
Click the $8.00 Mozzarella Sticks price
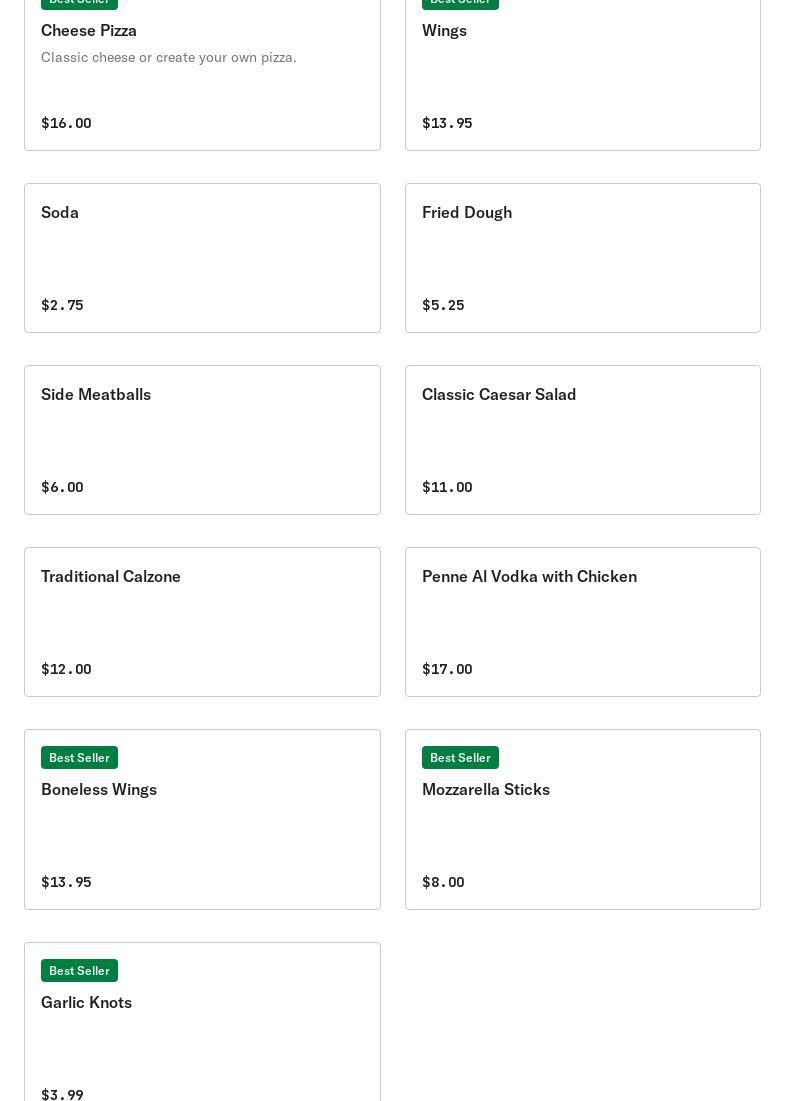(443, 883)
